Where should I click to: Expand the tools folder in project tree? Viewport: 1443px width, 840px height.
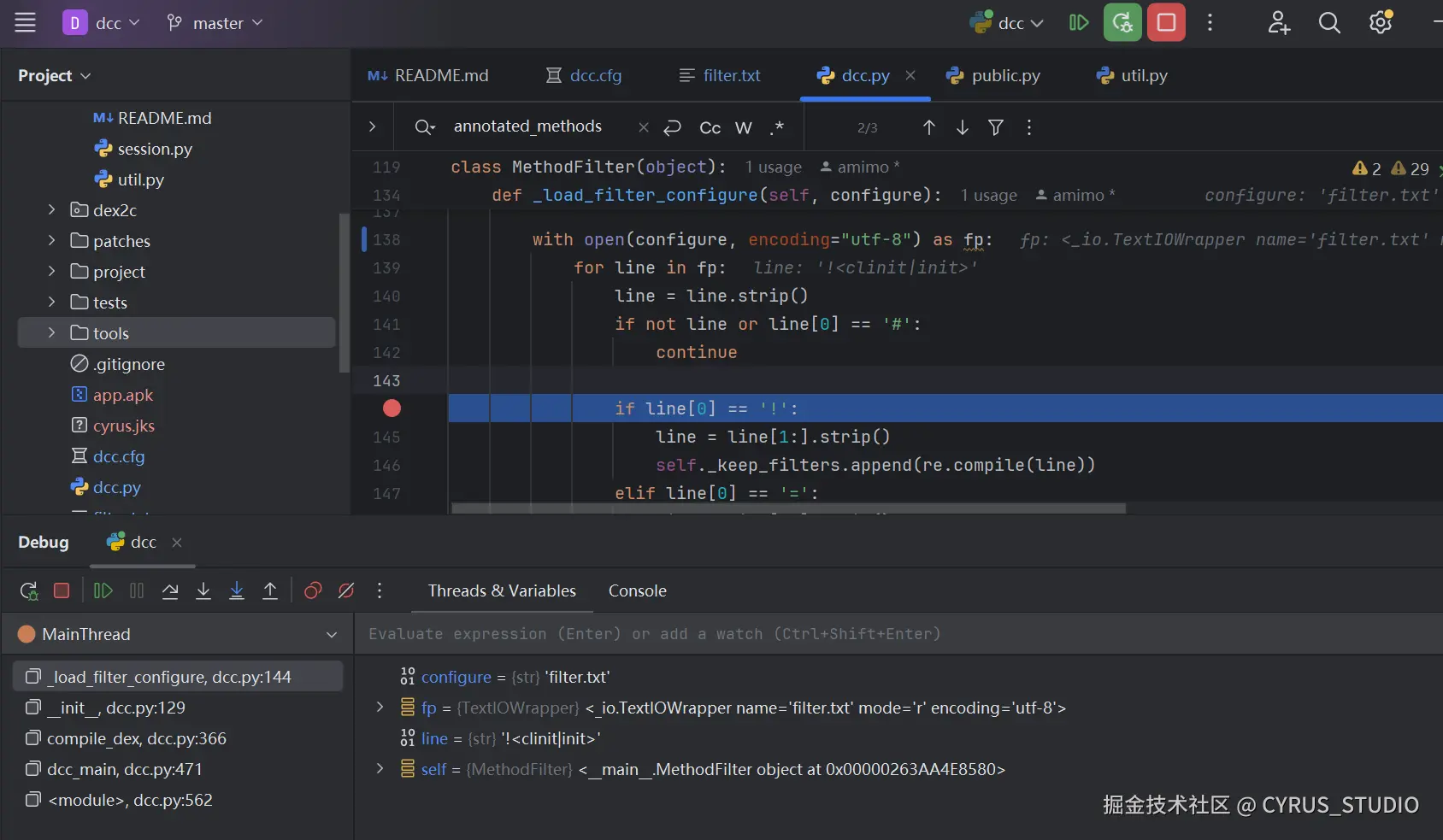click(51, 333)
